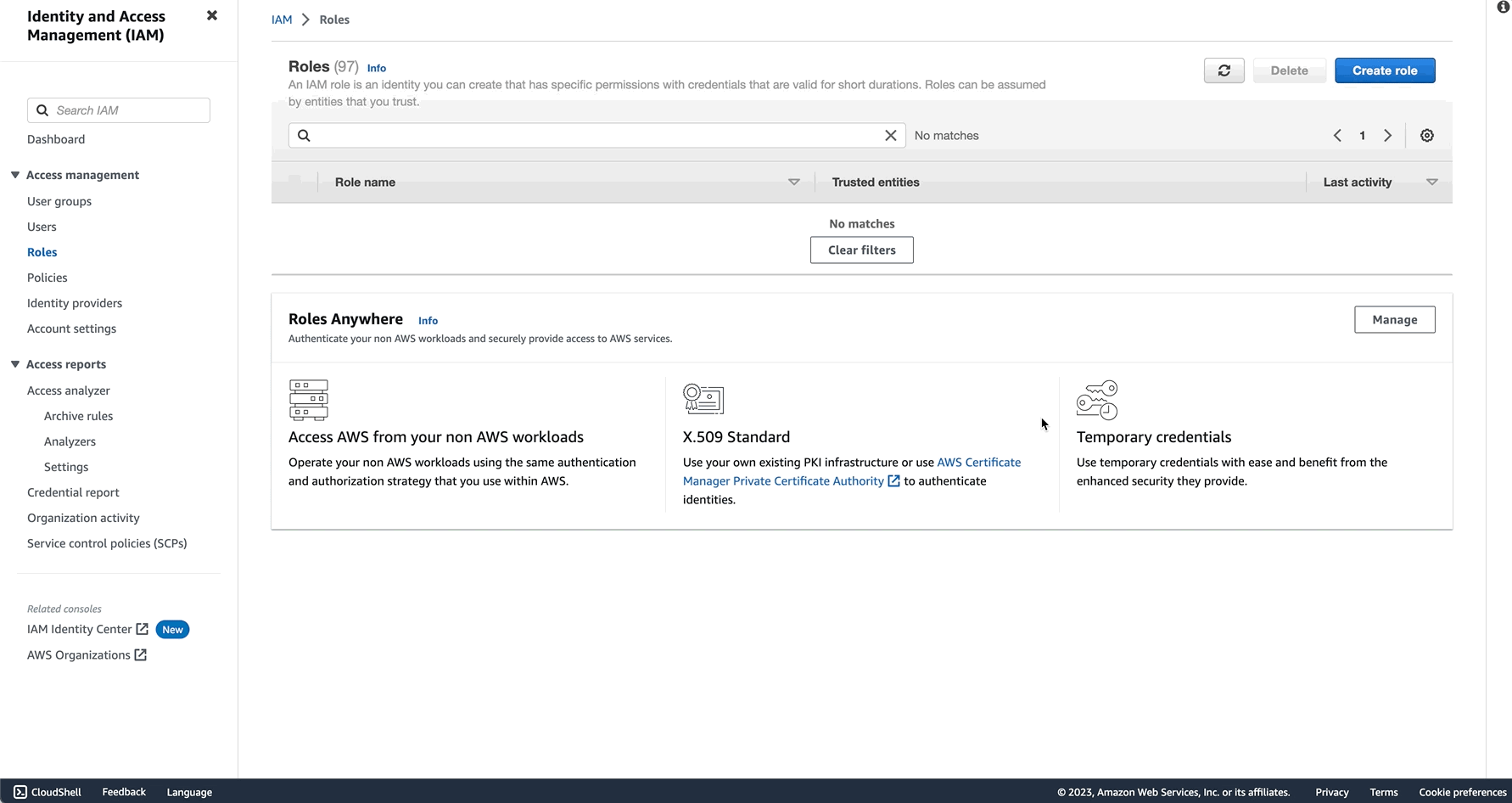This screenshot has height=803, width=1512.
Task: Open Dashboard in the IAM sidebar
Action: tap(56, 139)
